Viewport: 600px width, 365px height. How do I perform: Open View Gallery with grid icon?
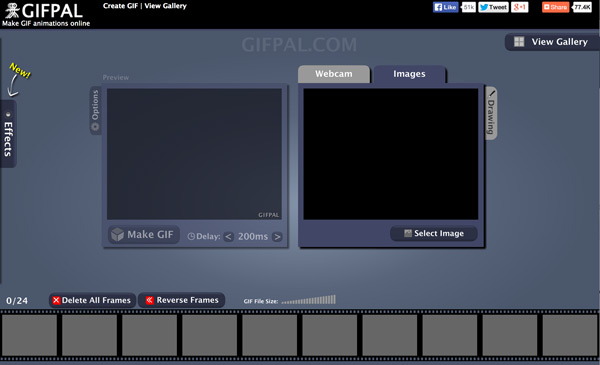coord(552,42)
